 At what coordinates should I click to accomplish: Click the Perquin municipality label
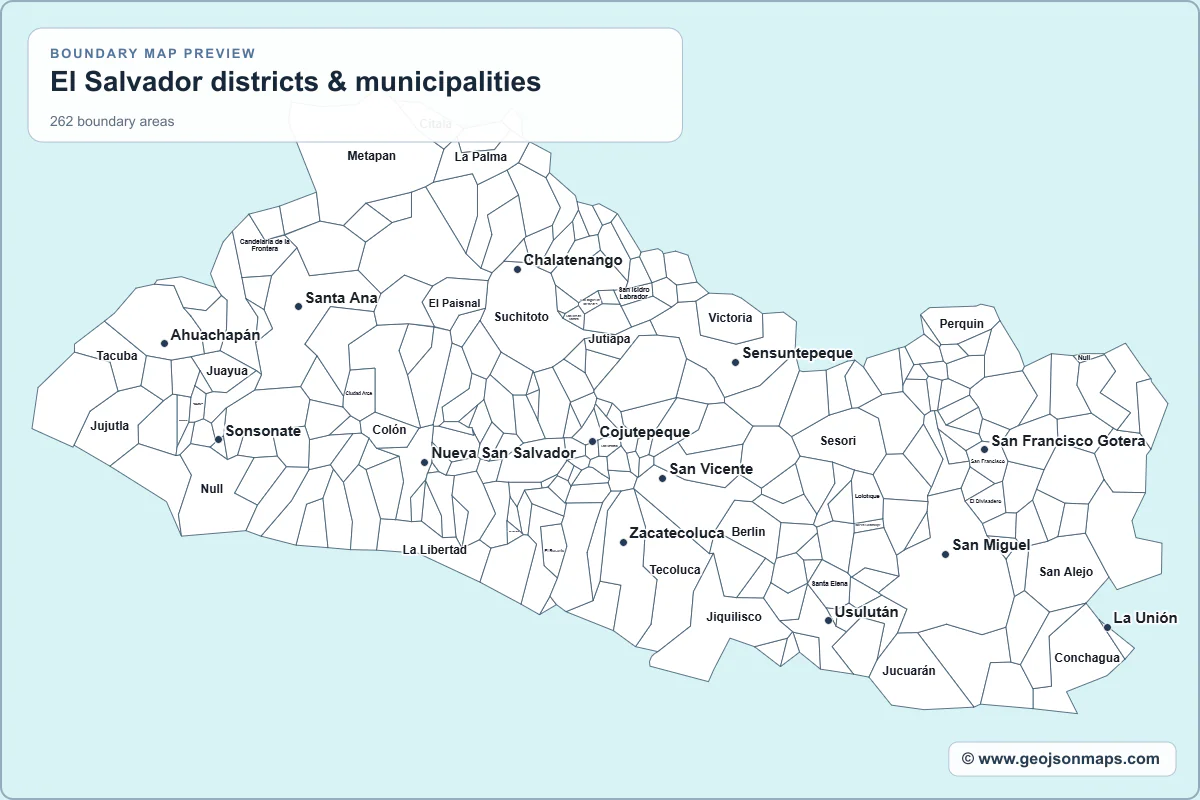click(962, 324)
